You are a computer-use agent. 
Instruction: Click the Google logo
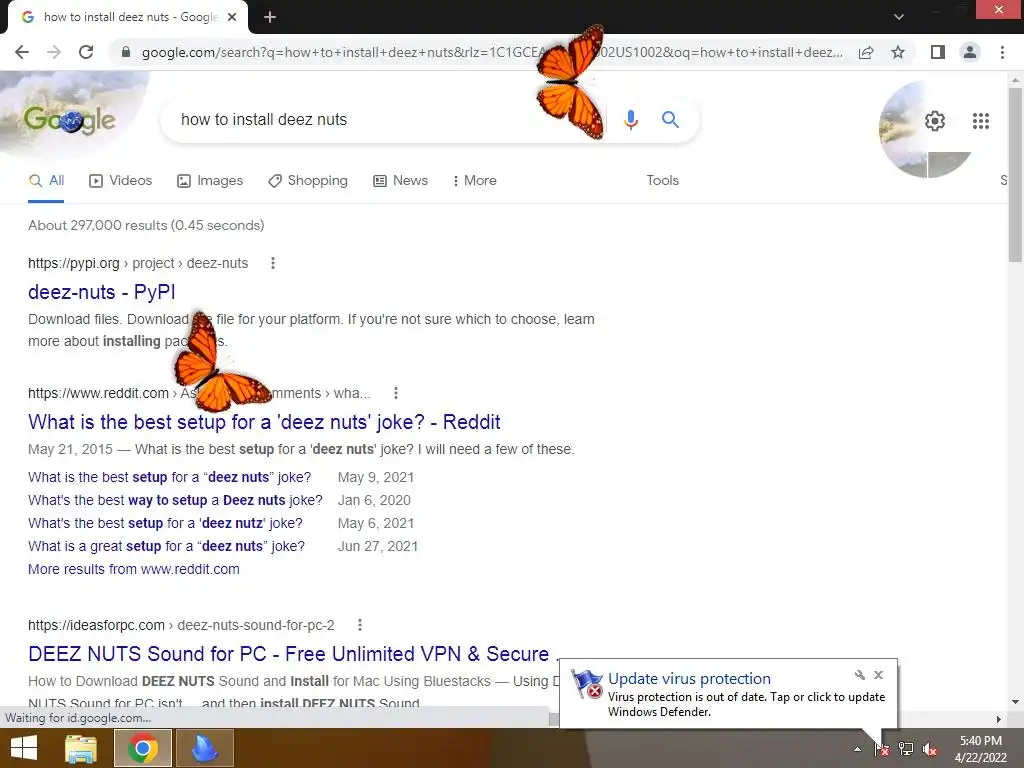[x=69, y=120]
